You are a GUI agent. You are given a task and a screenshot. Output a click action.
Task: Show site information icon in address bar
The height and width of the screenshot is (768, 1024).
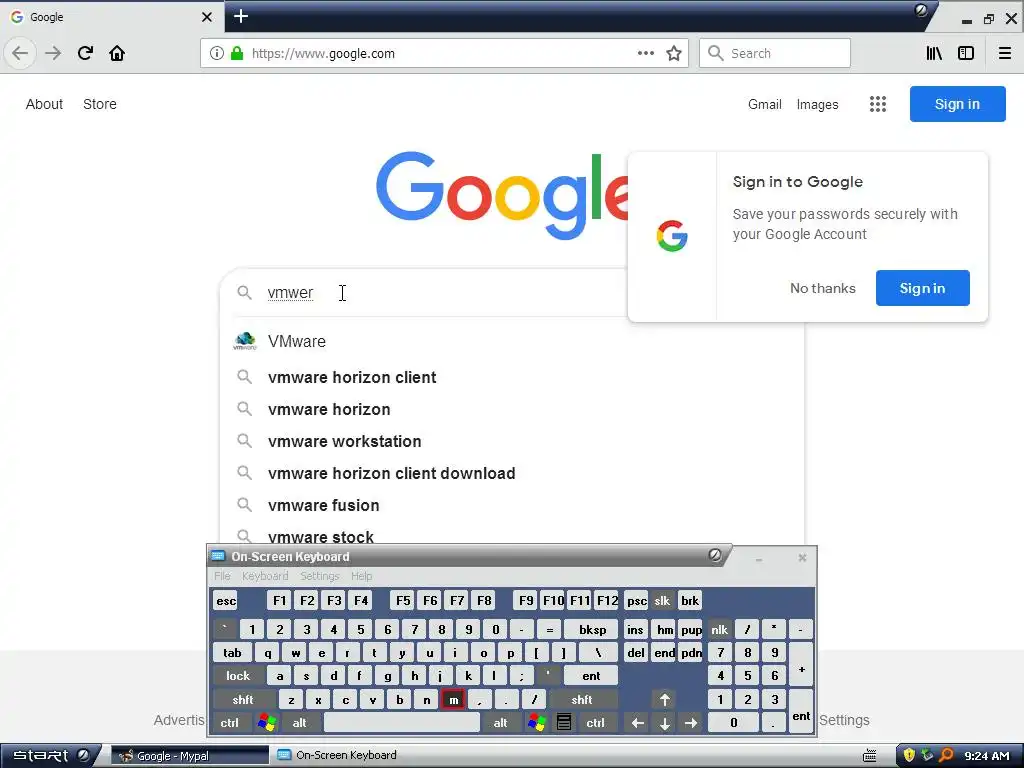[217, 53]
